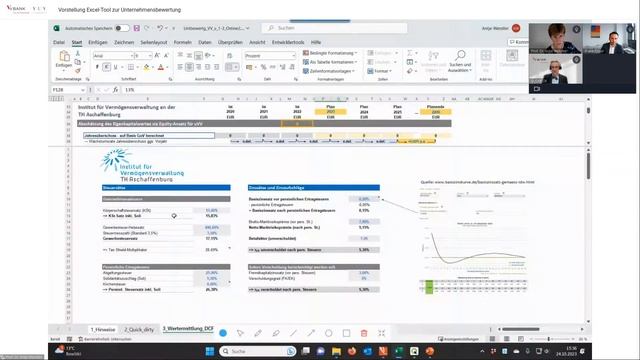The image size is (640, 360).
Task: Select the Start ribbon tab
Action: (77, 42)
